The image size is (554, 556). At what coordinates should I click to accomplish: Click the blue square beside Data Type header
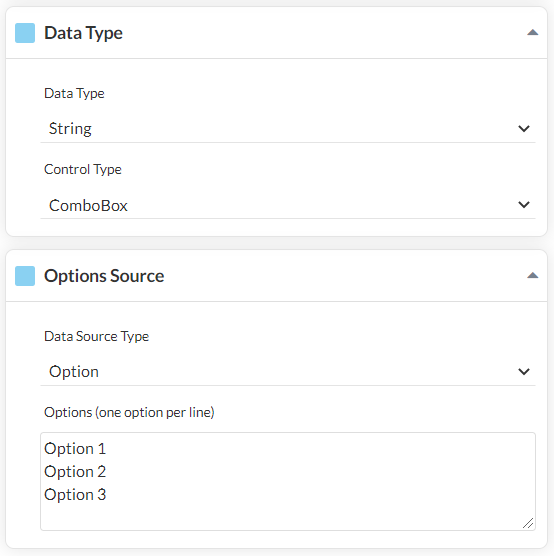tap(25, 33)
